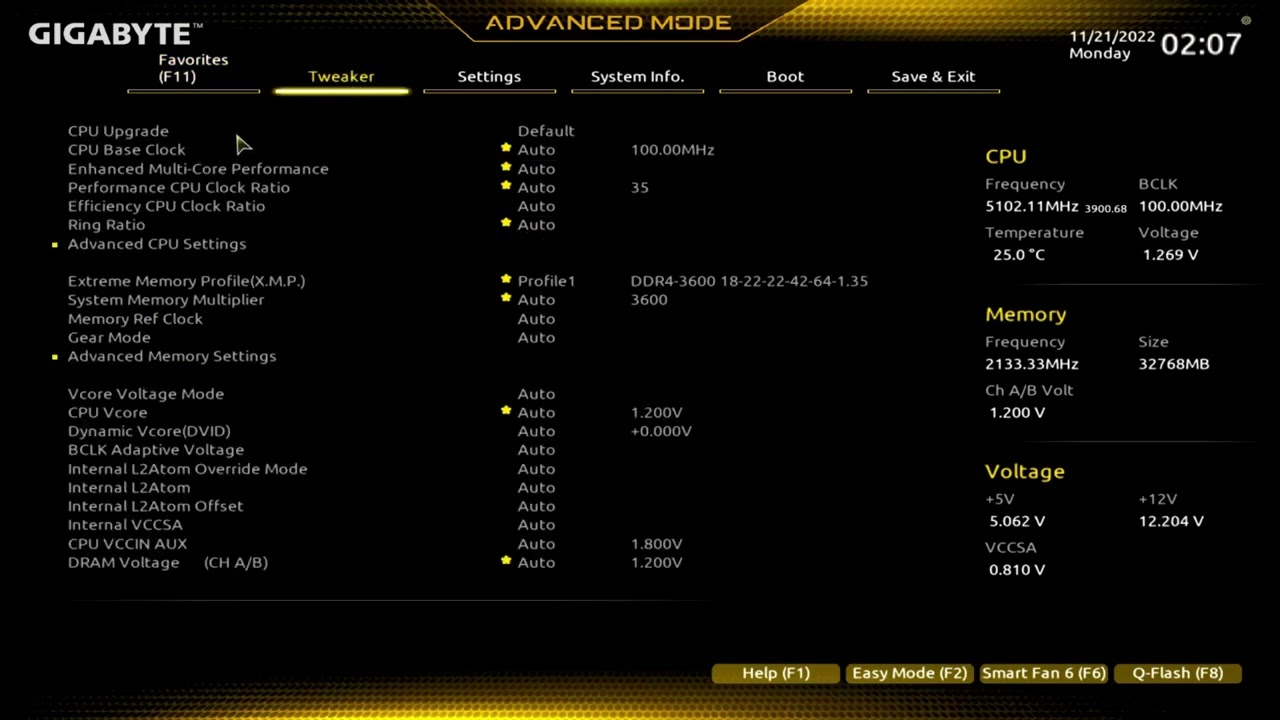Click star icon beside Extreme Memory Profile Profile1
The height and width of the screenshot is (720, 1280).
tap(506, 280)
